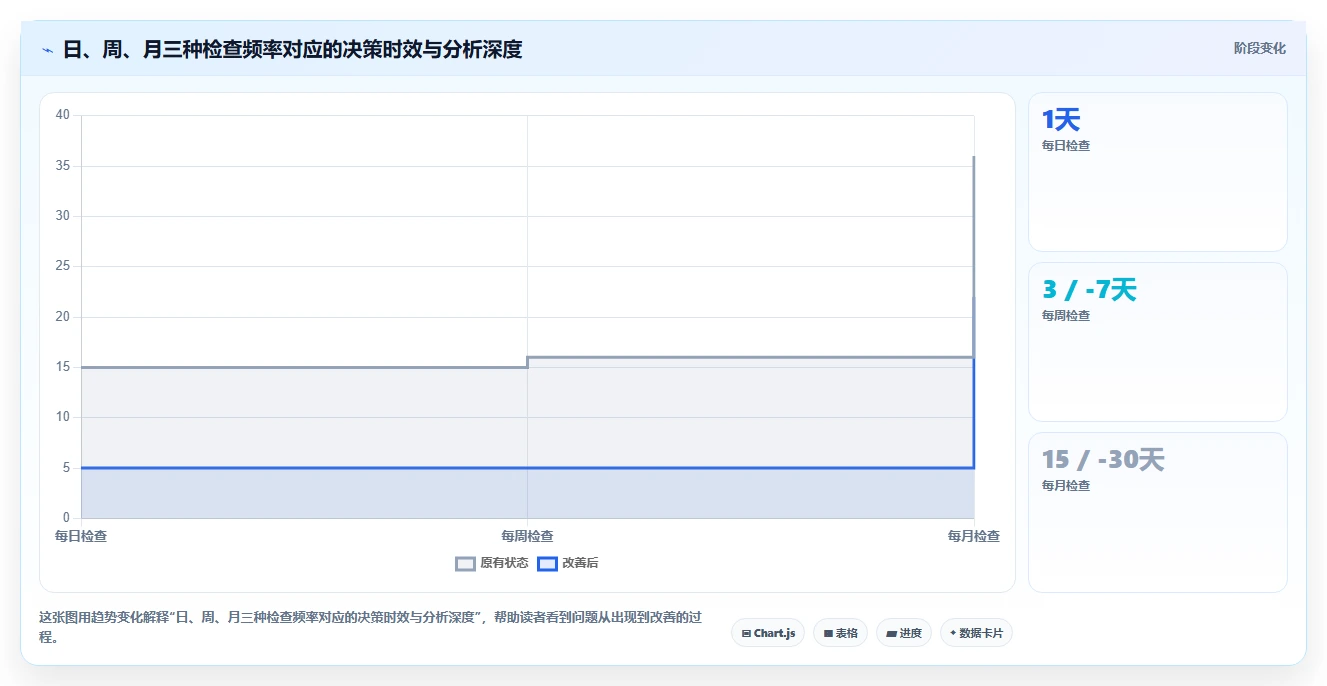Viewport: 1327px width, 686px height.
Task: Click the icon in the 表格 tag
Action: pos(828,633)
